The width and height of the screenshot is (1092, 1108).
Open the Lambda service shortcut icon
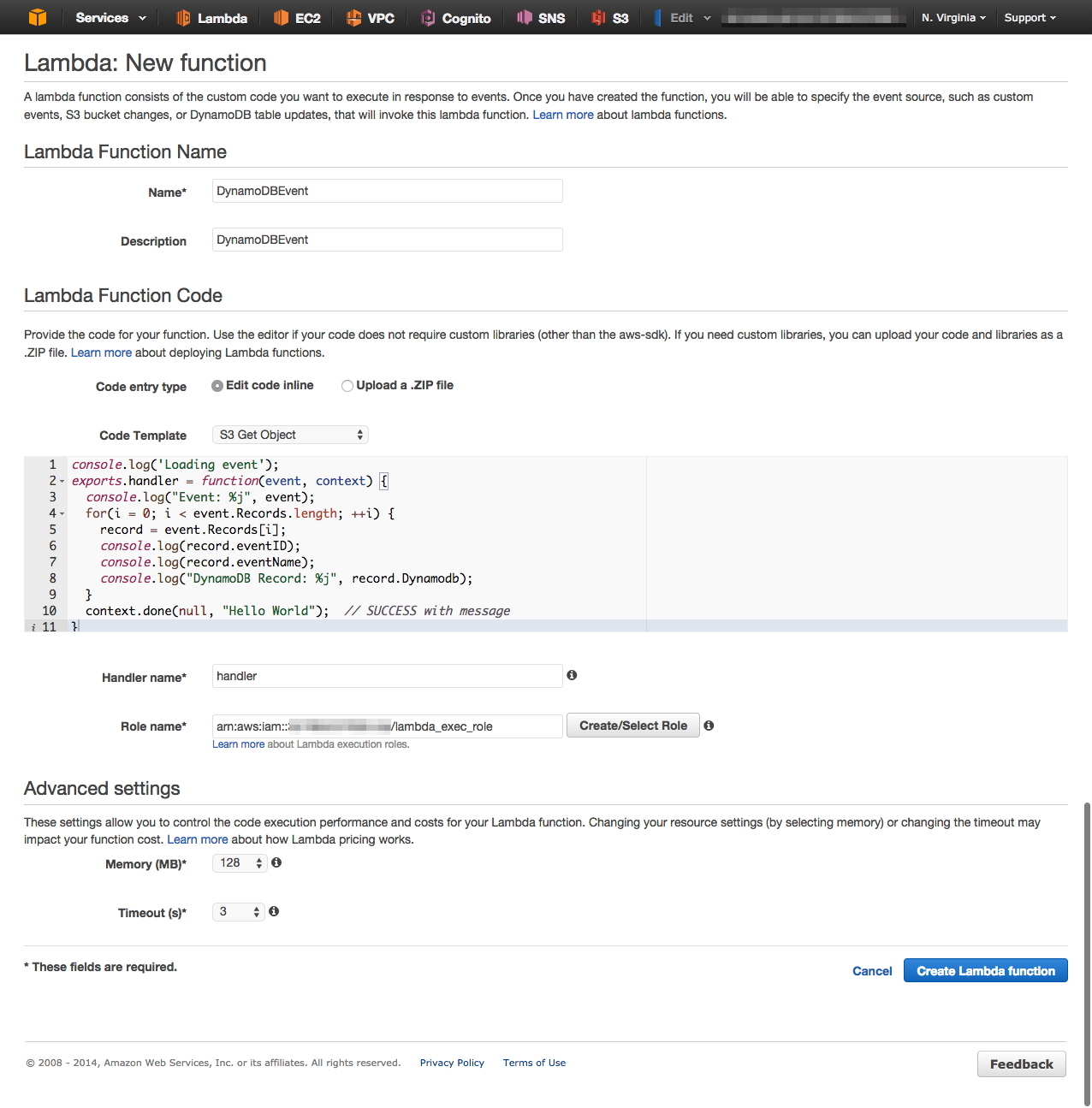pos(183,18)
